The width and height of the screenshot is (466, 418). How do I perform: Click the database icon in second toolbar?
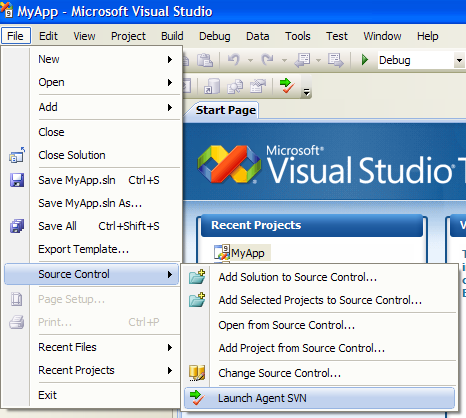pos(212,86)
